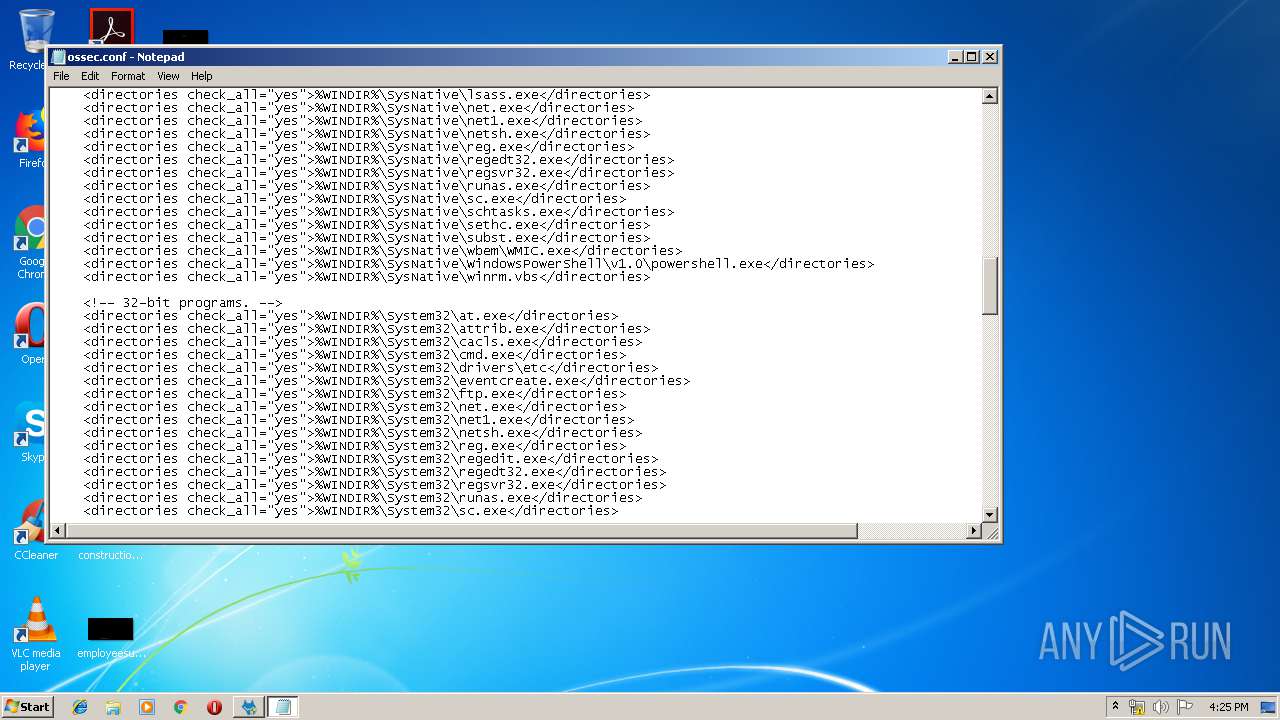Place cursor on wbem\WMIC.exe line
The image size is (1280, 720).
click(x=383, y=251)
